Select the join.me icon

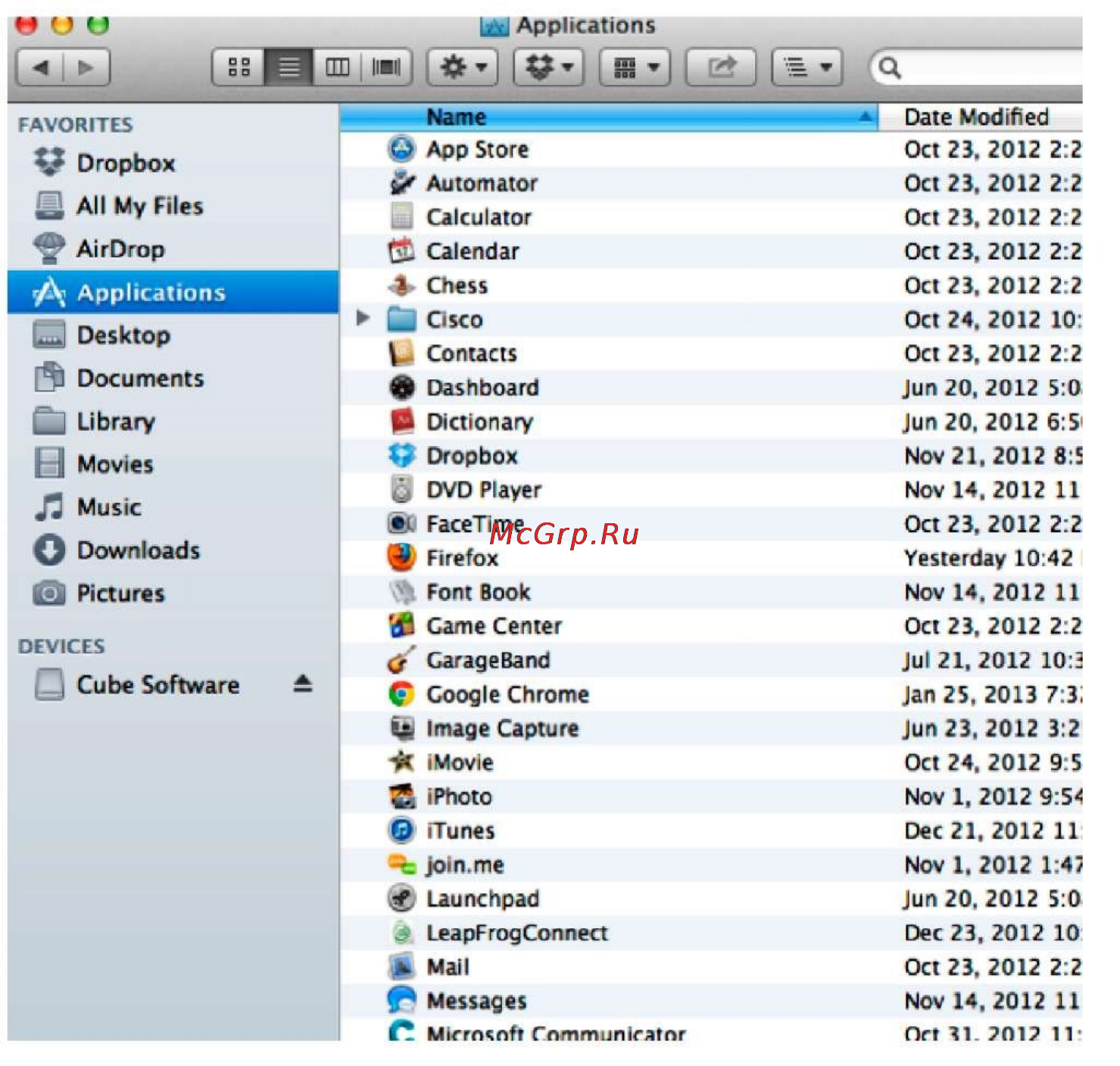coord(401,864)
